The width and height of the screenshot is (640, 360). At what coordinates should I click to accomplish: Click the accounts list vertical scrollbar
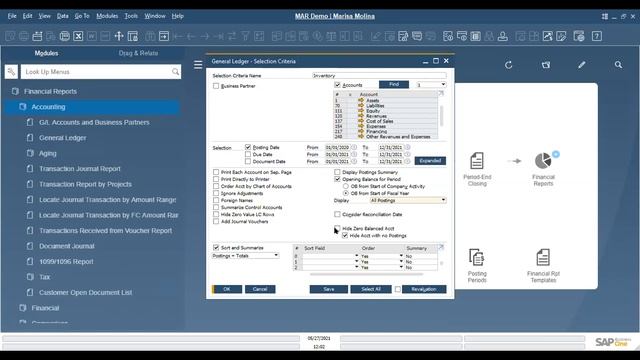click(441, 116)
